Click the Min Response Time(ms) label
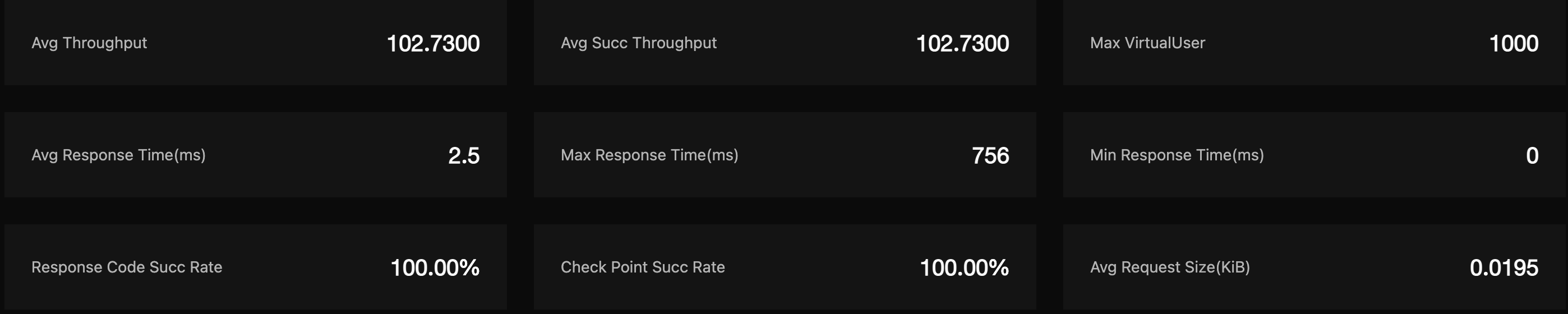Image resolution: width=1568 pixels, height=314 pixels. pos(1177,155)
